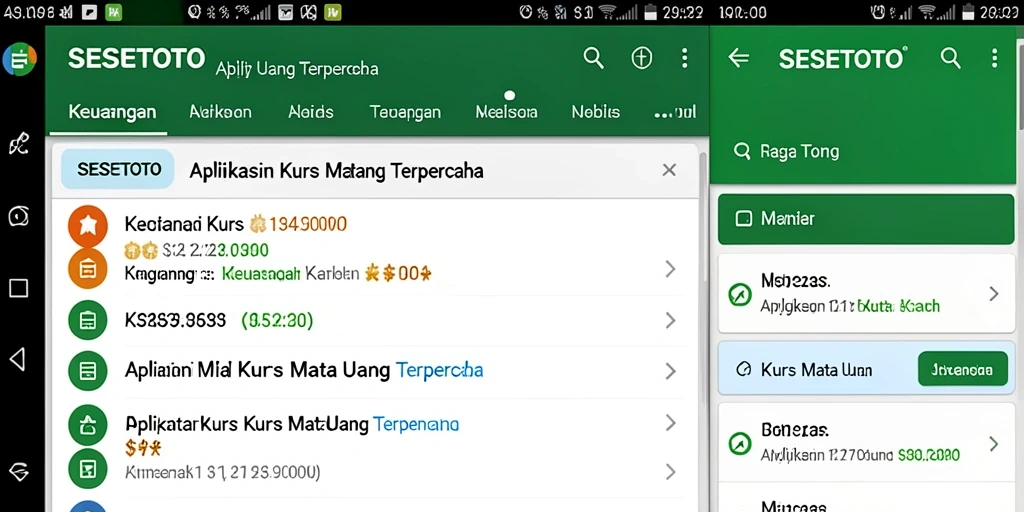
Task: Tap the orange star icon beside Keotanad Kurs
Action: [88, 225]
